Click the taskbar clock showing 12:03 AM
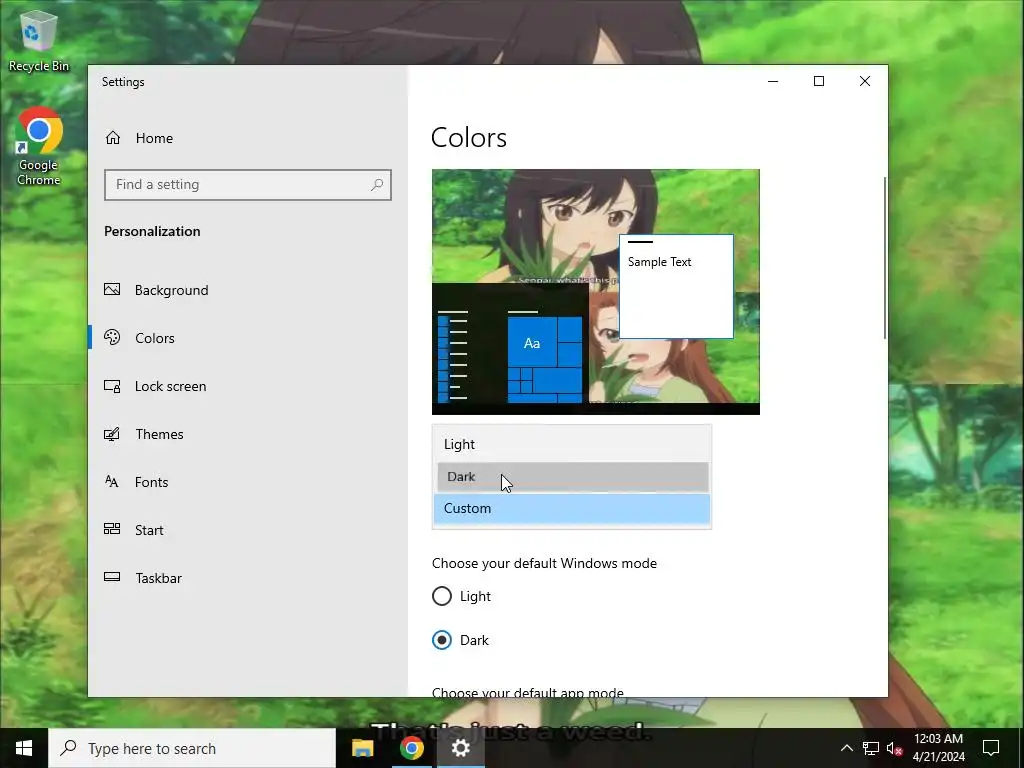Screen dimensions: 1024x768 pyautogui.click(x=938, y=748)
